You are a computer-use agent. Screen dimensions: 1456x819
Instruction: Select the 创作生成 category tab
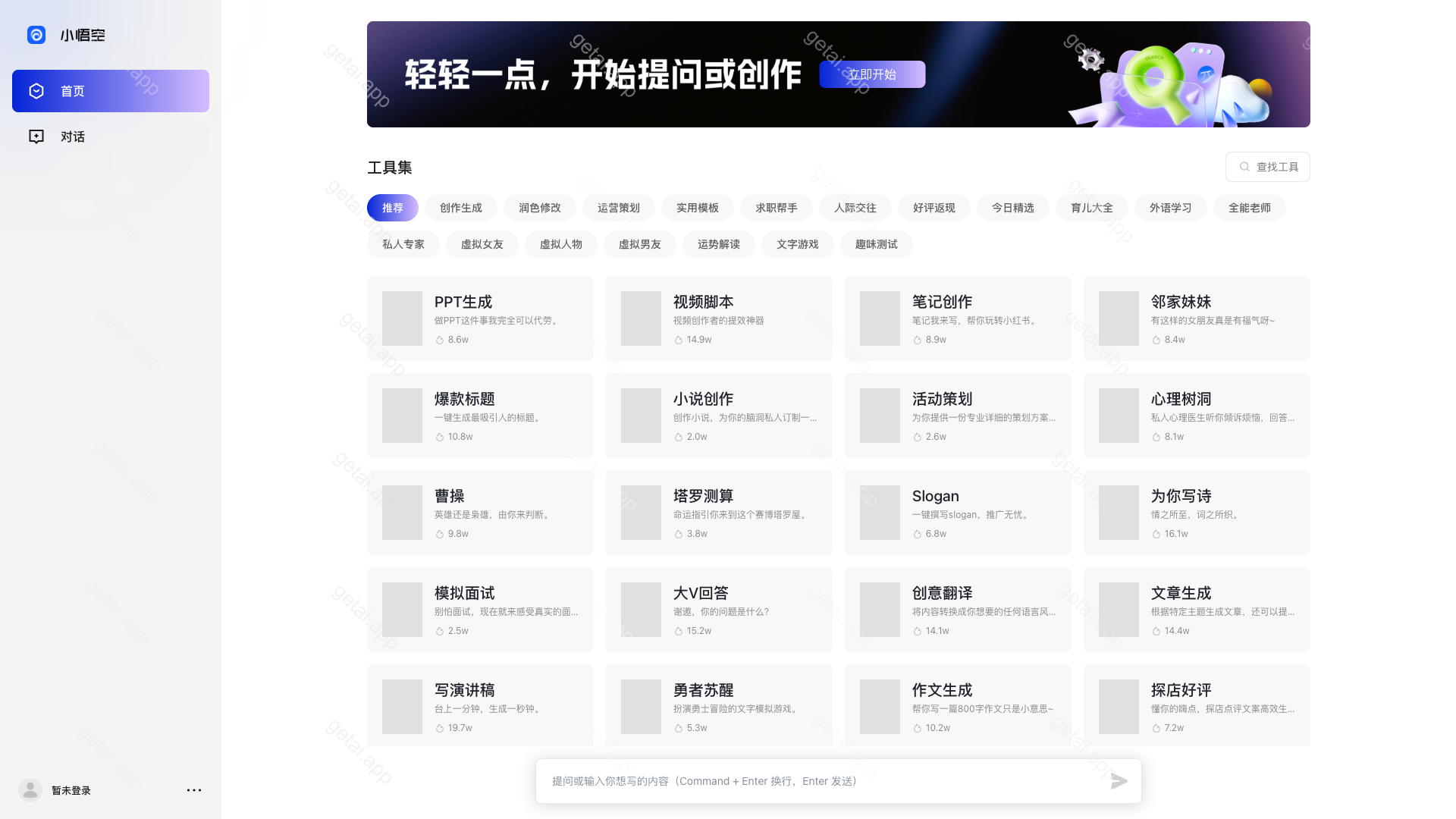461,208
